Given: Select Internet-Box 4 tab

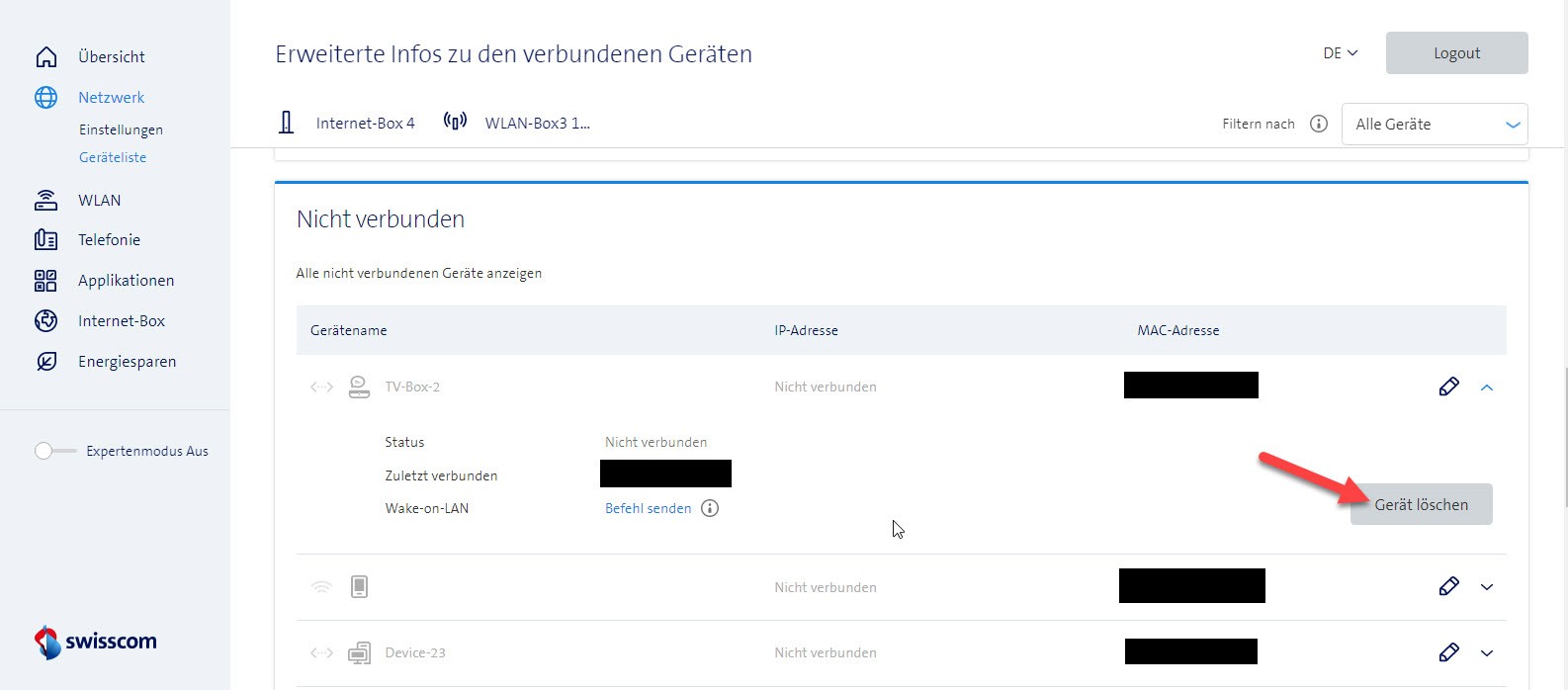Looking at the screenshot, I should [347, 124].
